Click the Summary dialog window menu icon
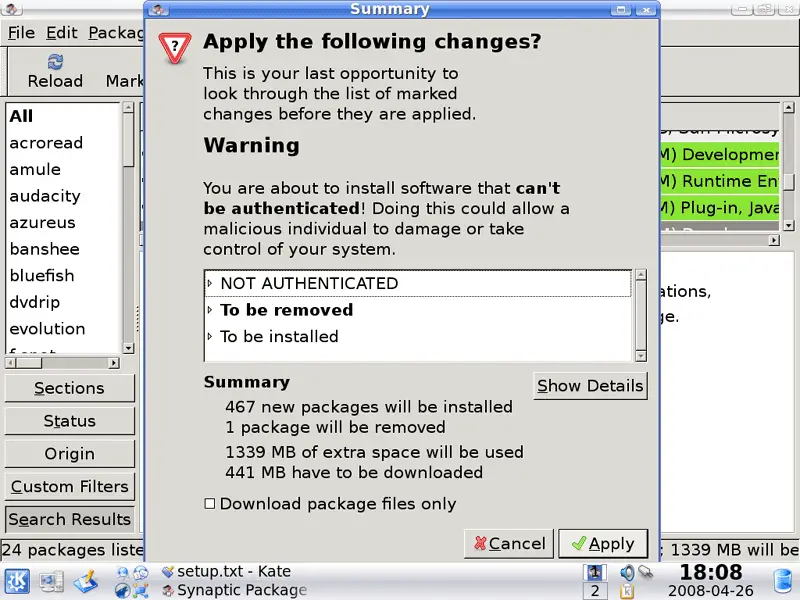 point(158,9)
